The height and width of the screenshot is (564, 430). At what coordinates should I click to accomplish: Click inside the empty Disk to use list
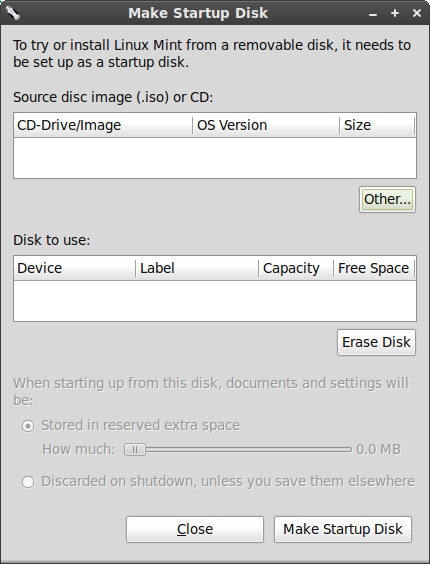[215, 301]
